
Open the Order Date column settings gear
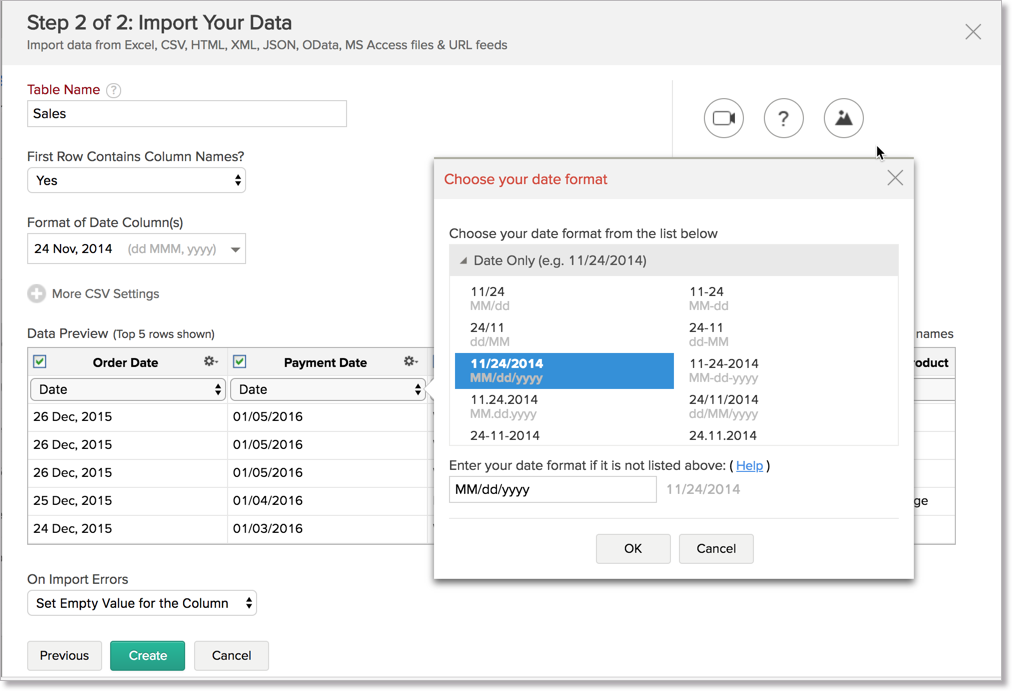point(210,361)
